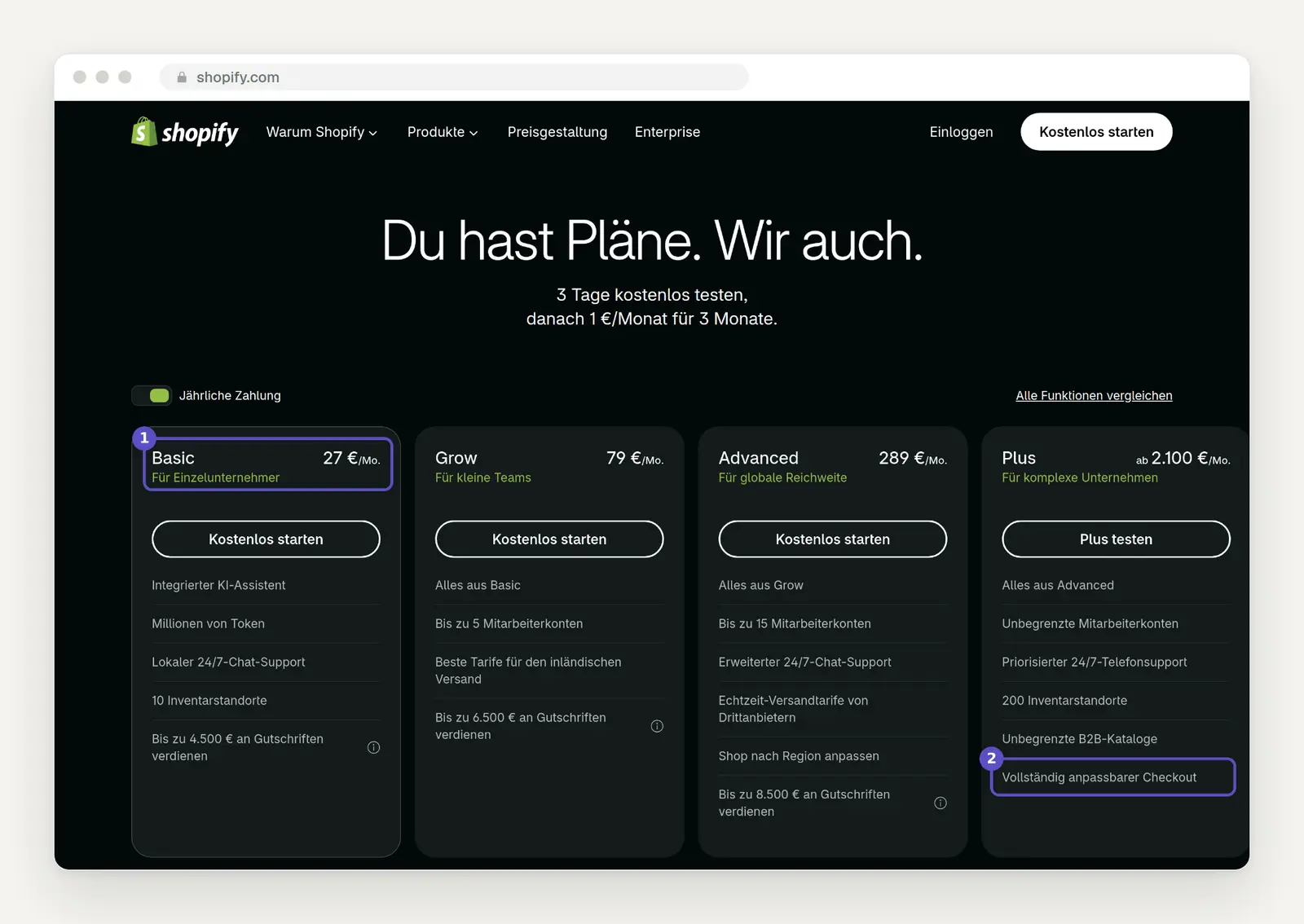
Task: Go to Enterprise in the navigation
Action: pos(667,132)
